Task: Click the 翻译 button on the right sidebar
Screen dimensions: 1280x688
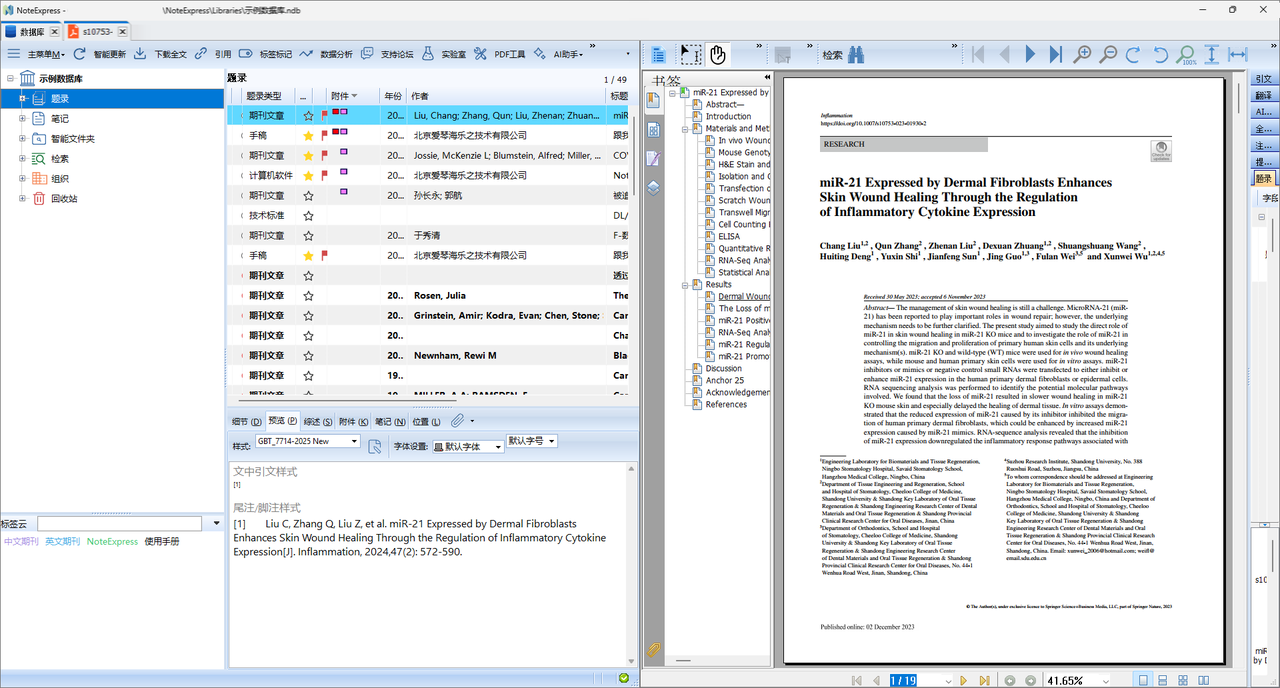Action: coord(1264,96)
